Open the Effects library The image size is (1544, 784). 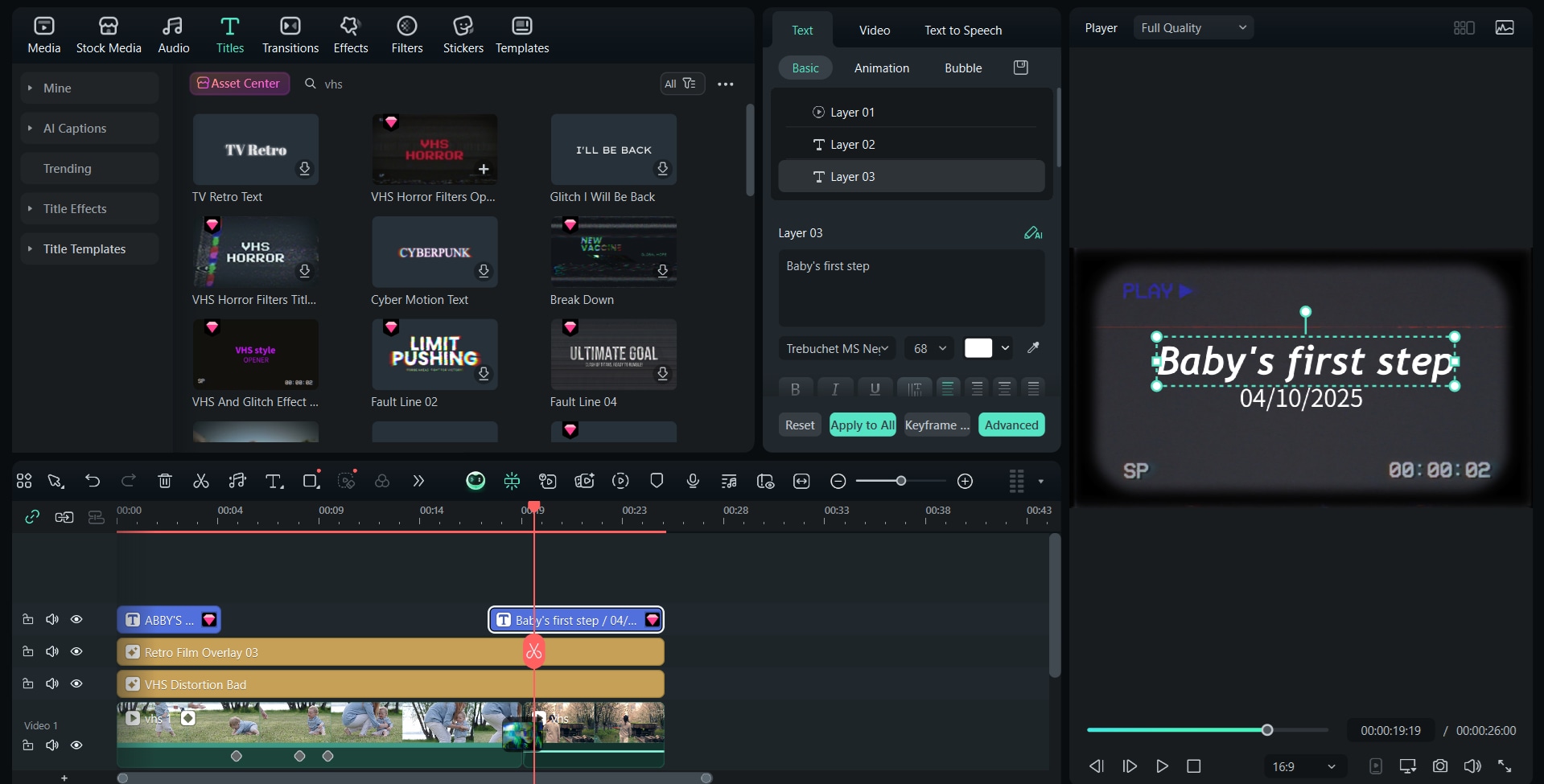pos(351,35)
